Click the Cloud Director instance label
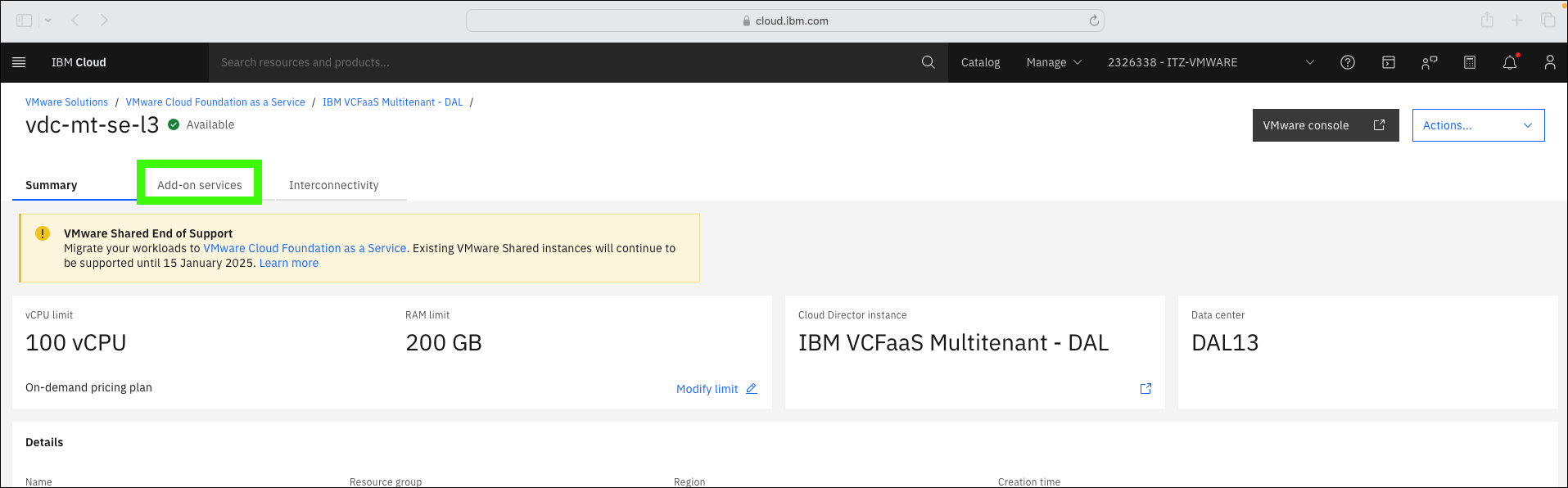Image resolution: width=1568 pixels, height=488 pixels. point(852,315)
